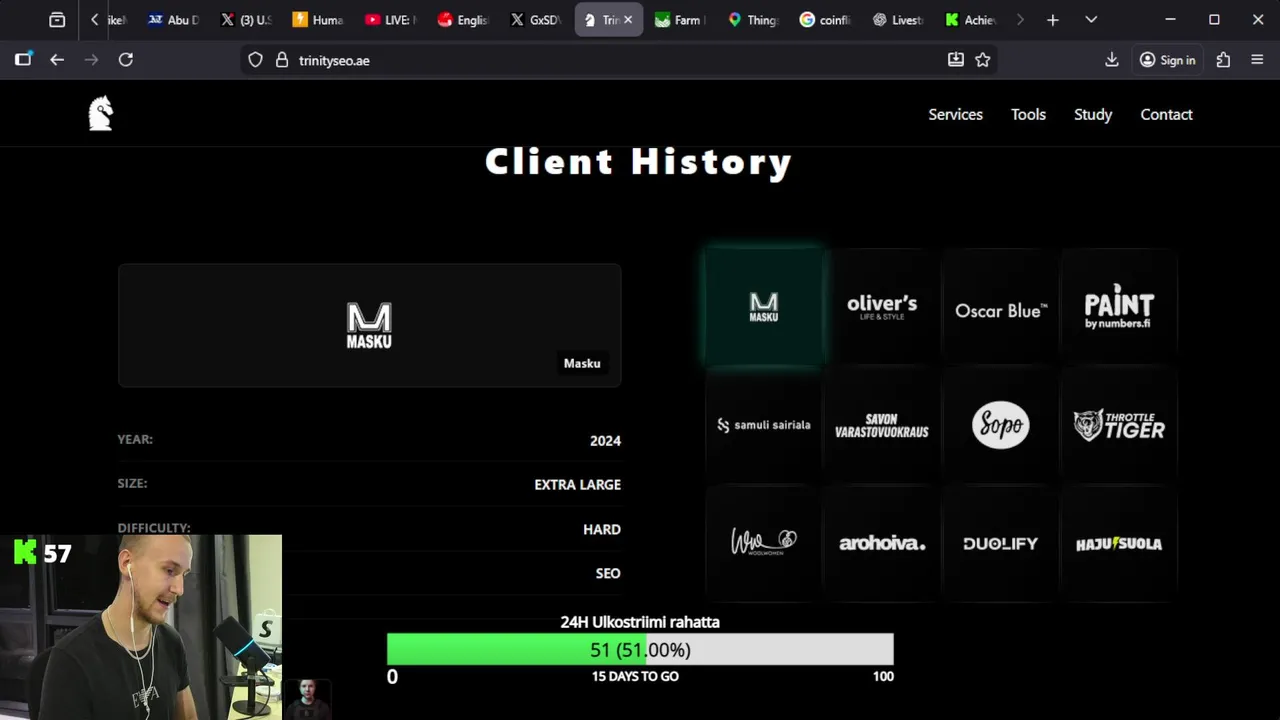
Task: Expand the list all tabs dropdown
Action: click(x=1091, y=20)
